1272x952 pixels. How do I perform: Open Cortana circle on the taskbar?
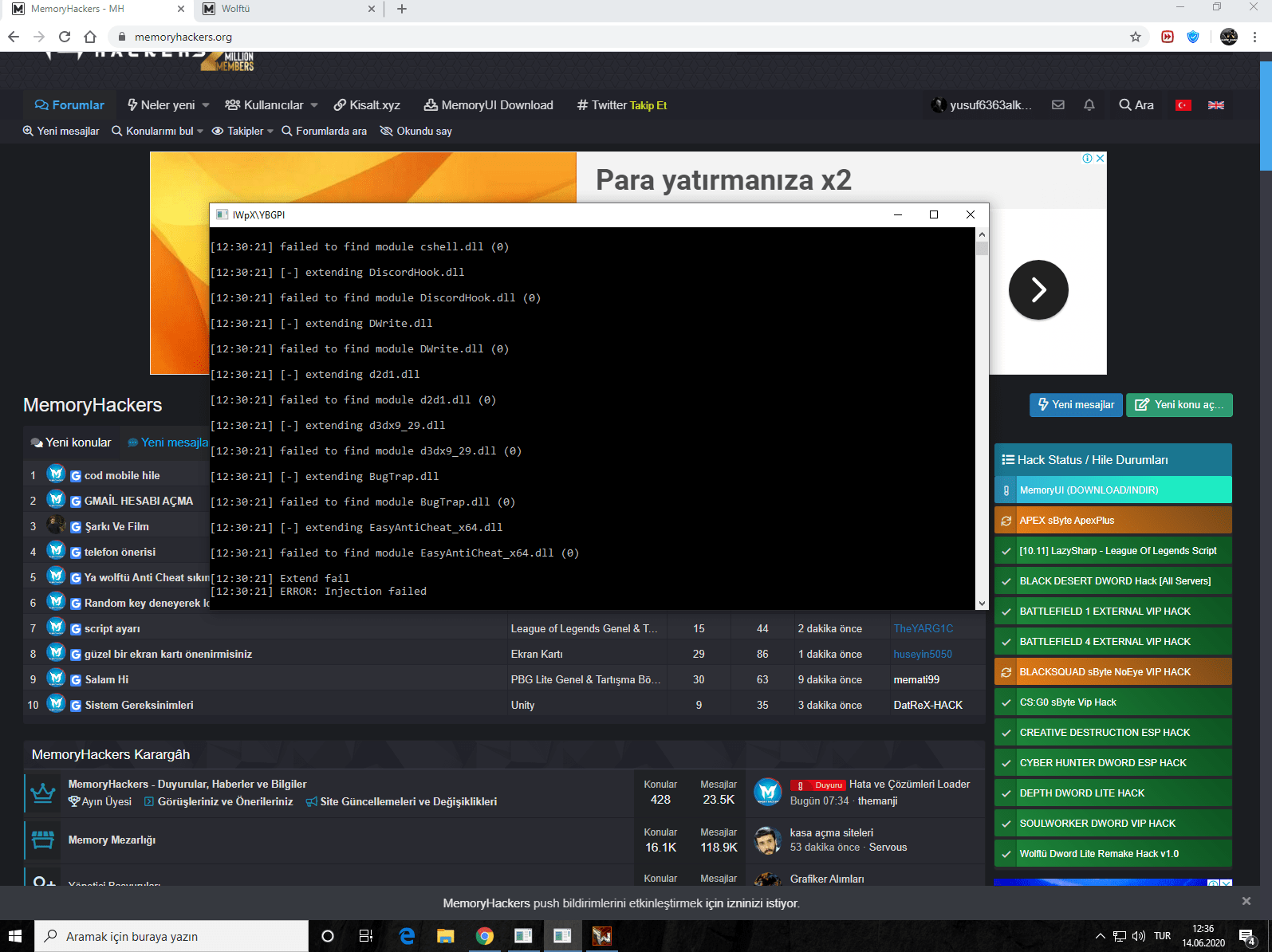click(x=327, y=936)
